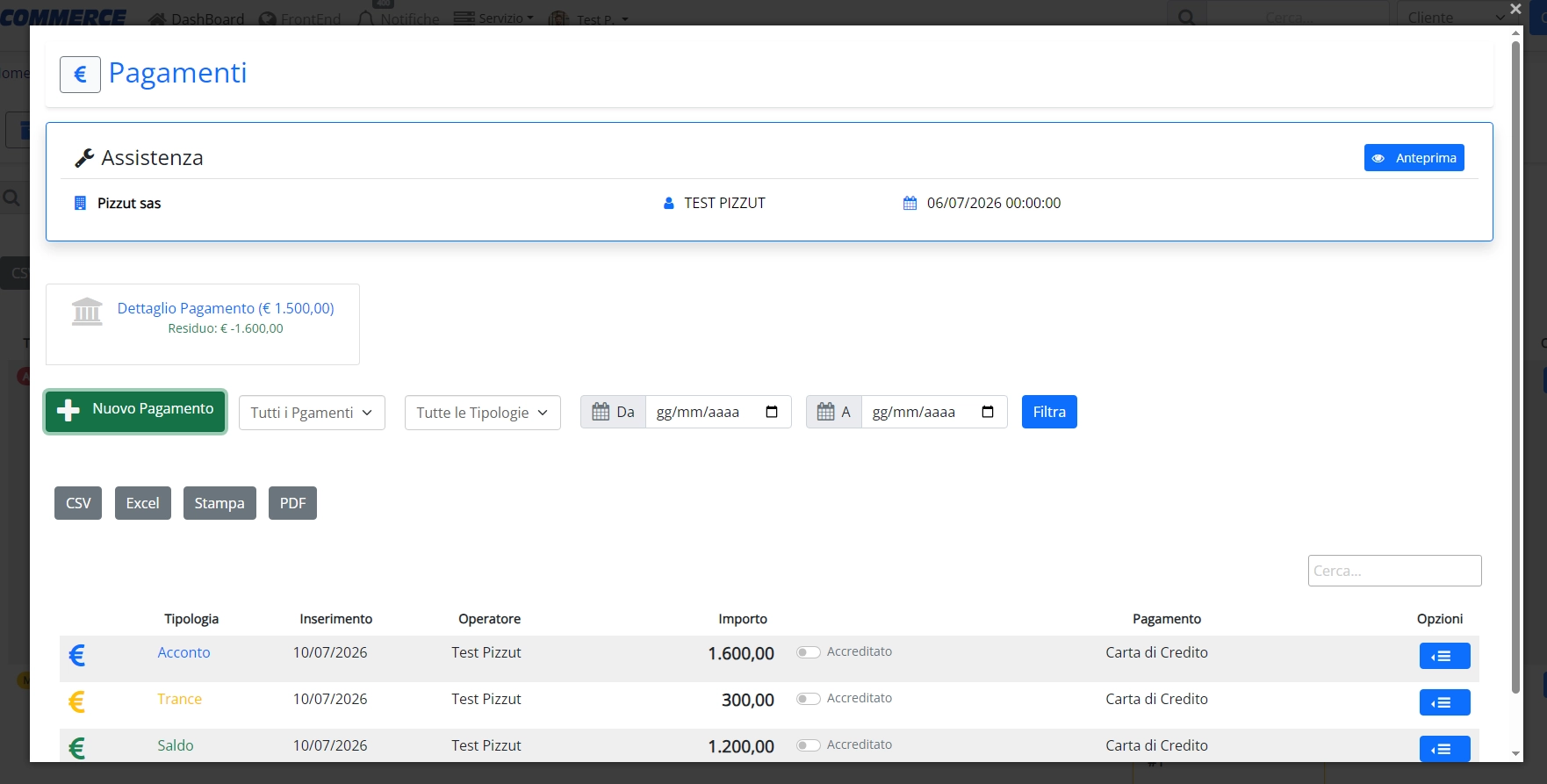
Task: Open options menu for the Trance row
Action: 1444,702
